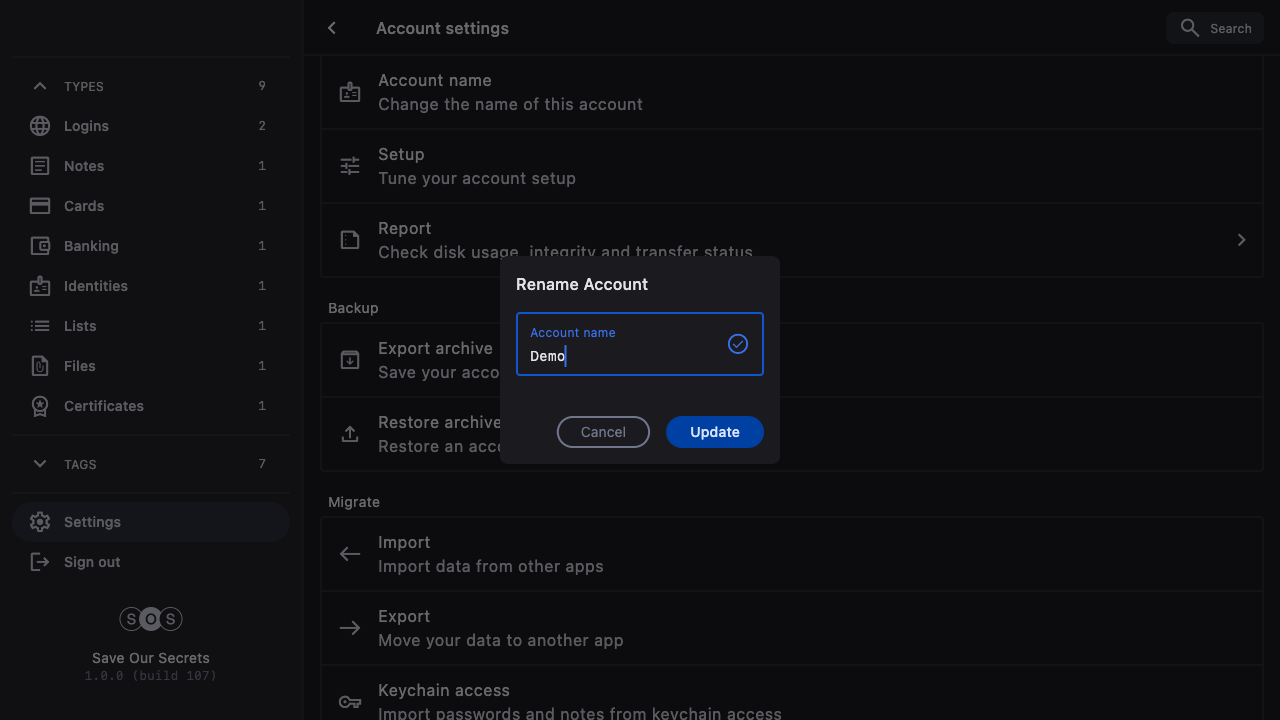Expand the Tags section

[40, 464]
